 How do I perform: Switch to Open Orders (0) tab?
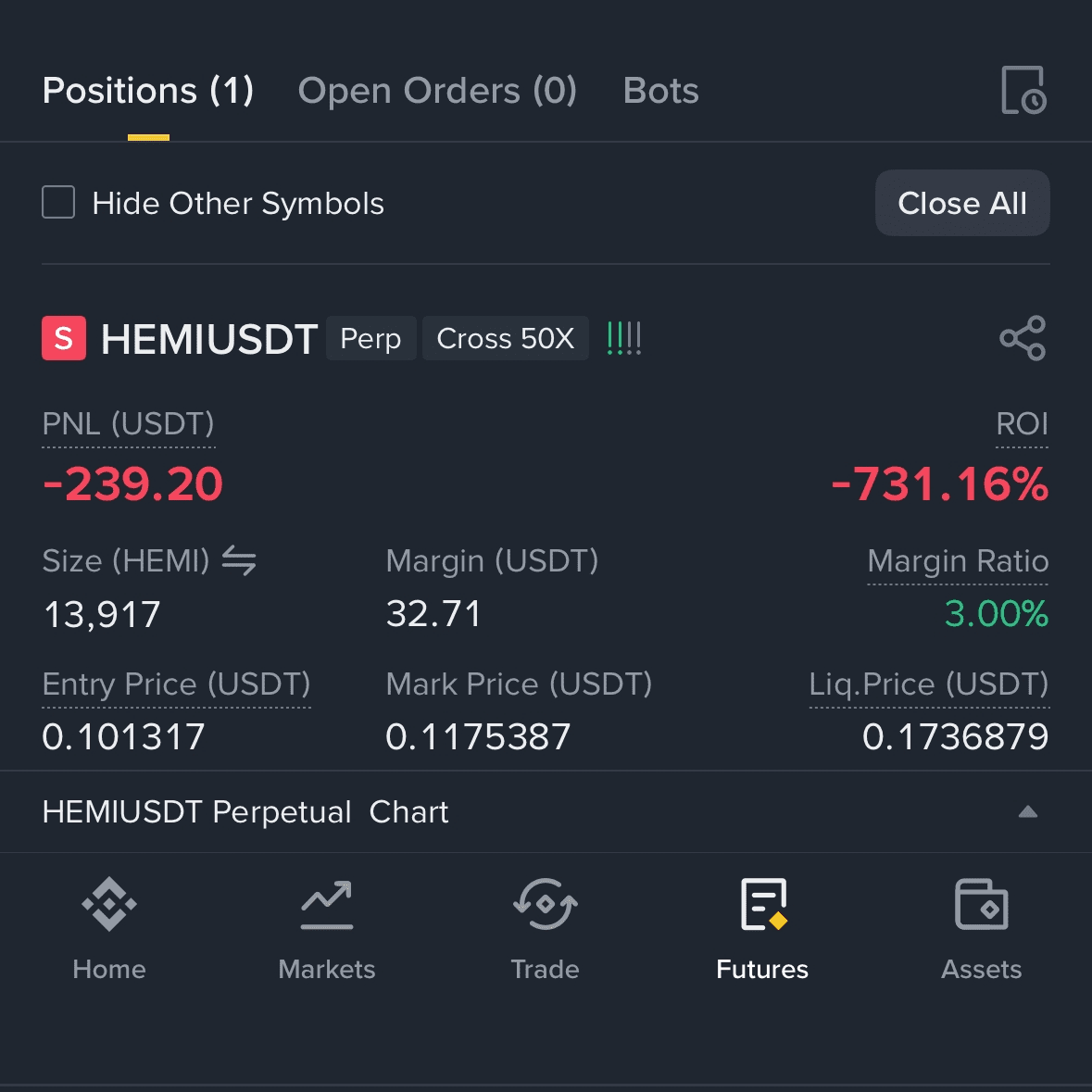click(437, 91)
